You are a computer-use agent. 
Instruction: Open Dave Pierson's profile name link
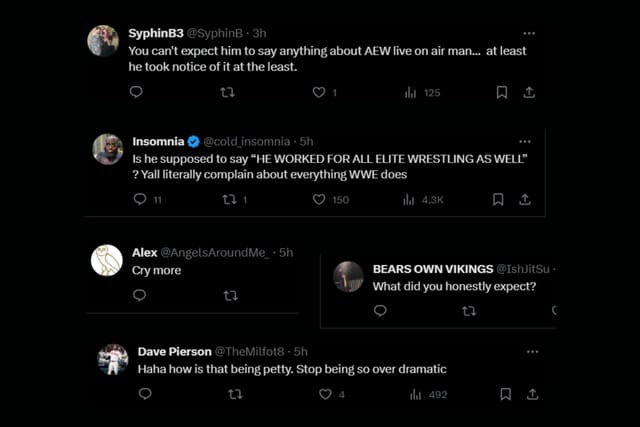[x=174, y=351]
